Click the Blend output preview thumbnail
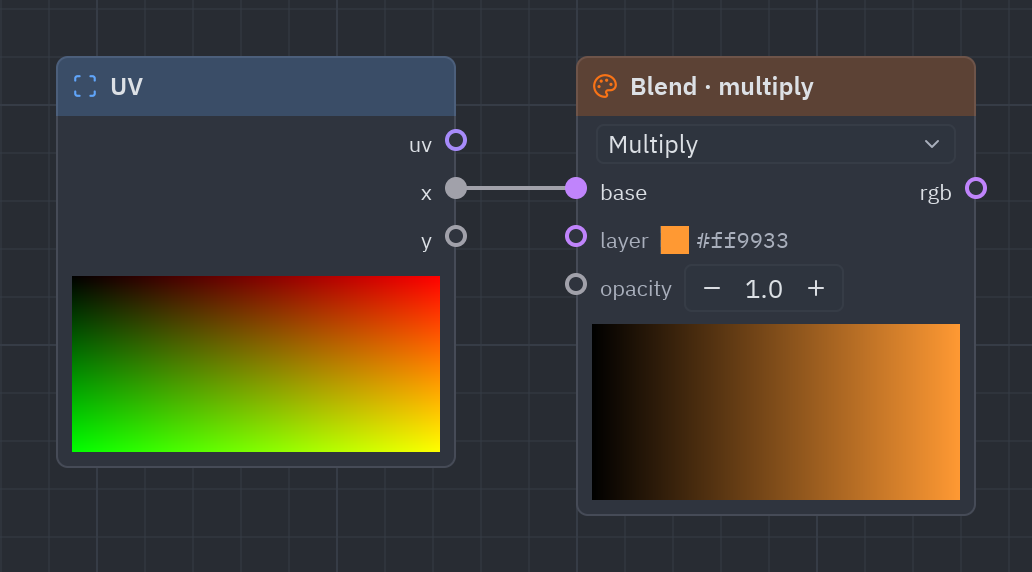Screen dimensions: 1032x572 776,412
